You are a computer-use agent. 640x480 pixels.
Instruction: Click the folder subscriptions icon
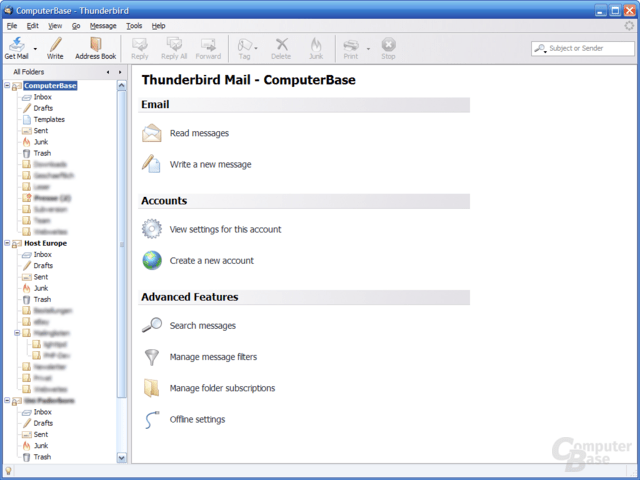click(151, 388)
